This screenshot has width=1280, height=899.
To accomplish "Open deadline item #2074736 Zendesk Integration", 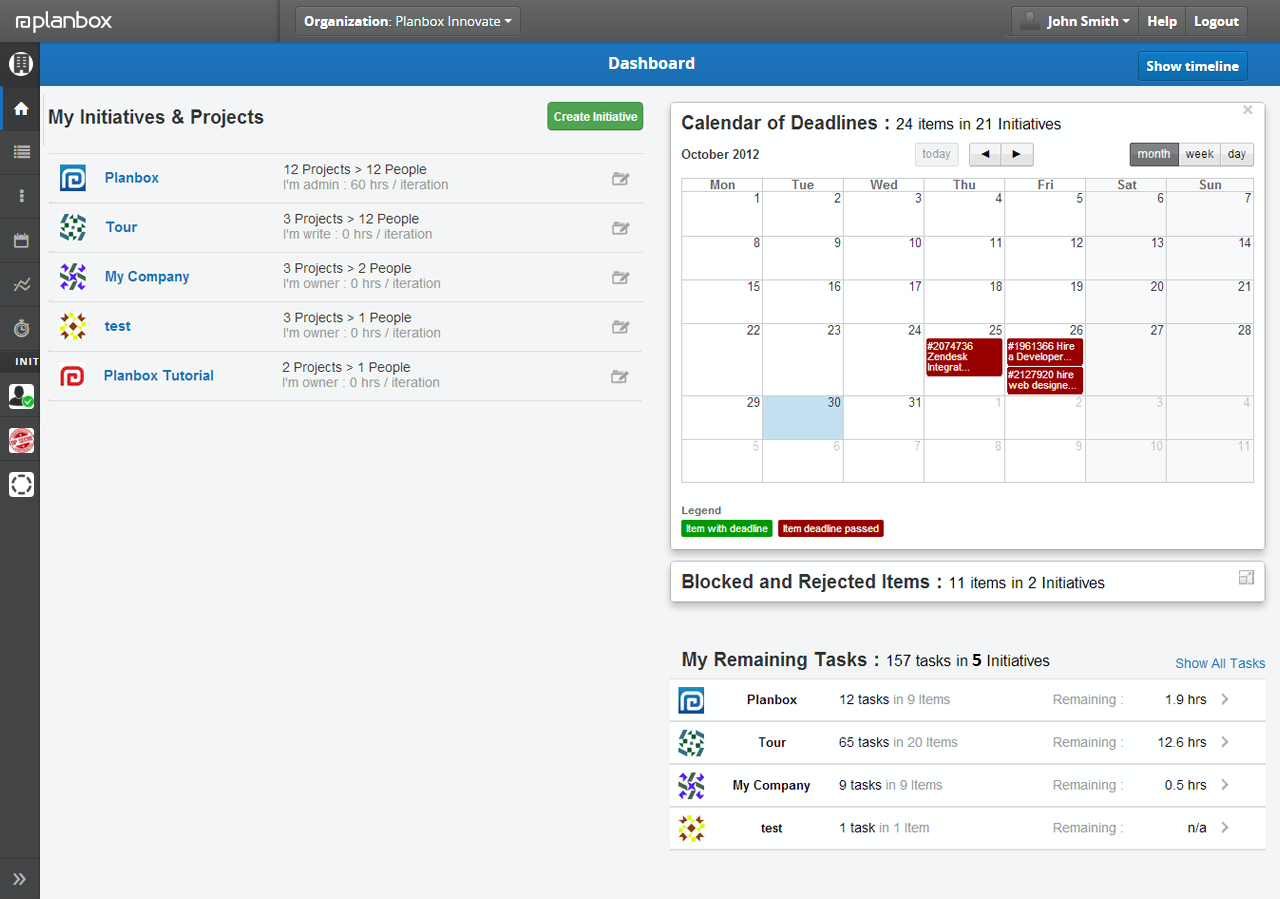I will pyautogui.click(x=964, y=357).
